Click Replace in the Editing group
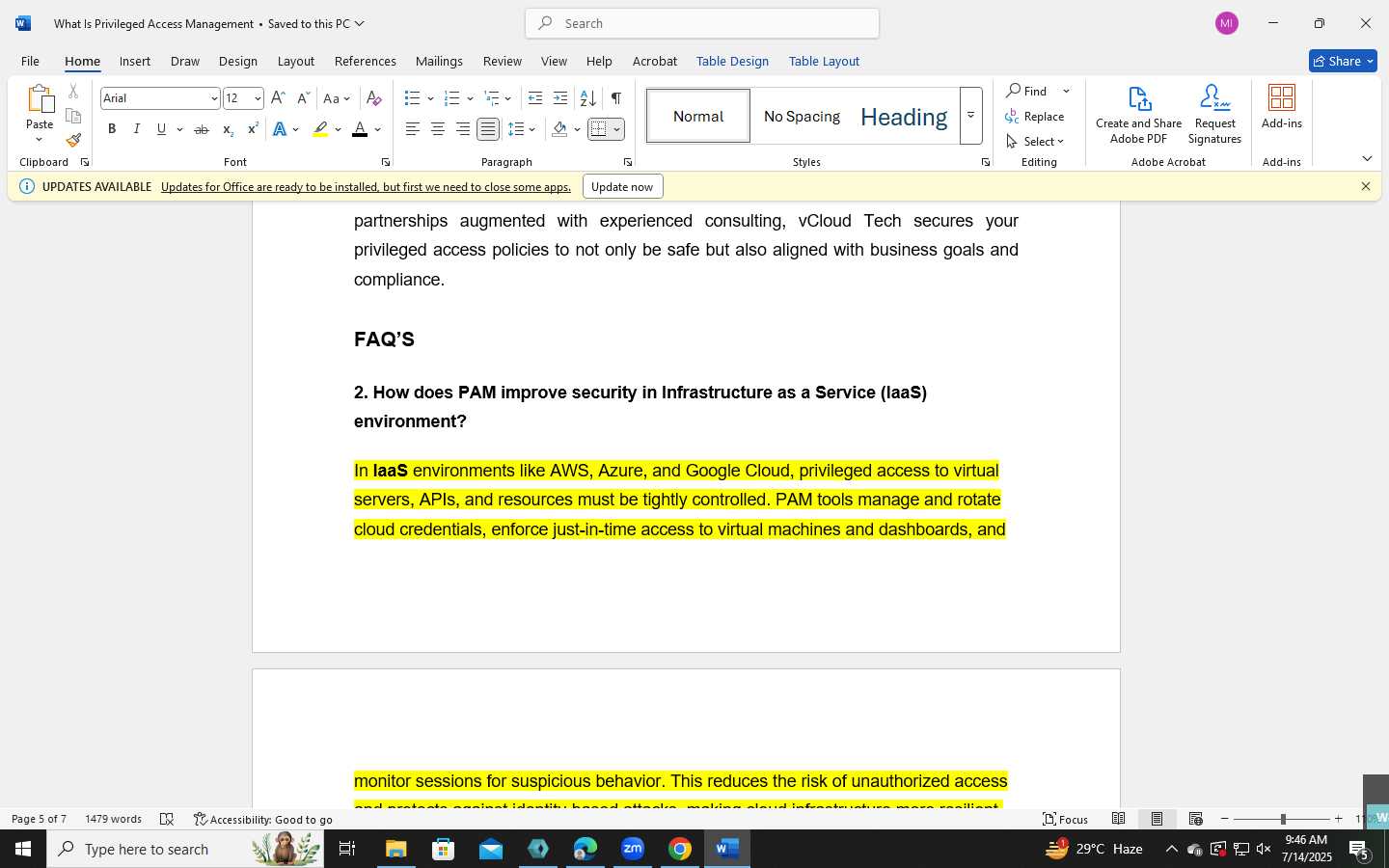Image resolution: width=1389 pixels, height=868 pixels. click(1035, 116)
